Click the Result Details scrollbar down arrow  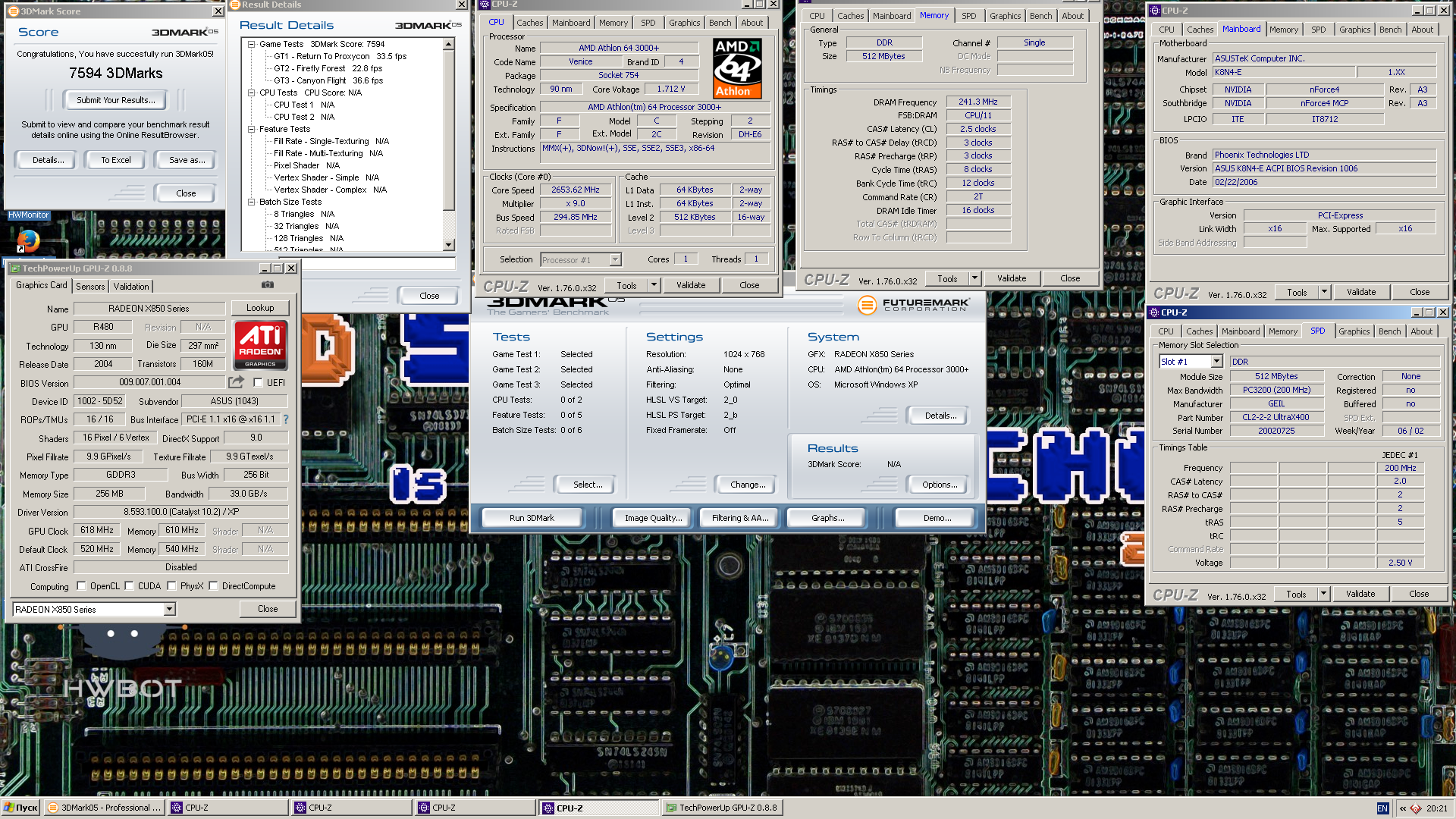pos(449,245)
